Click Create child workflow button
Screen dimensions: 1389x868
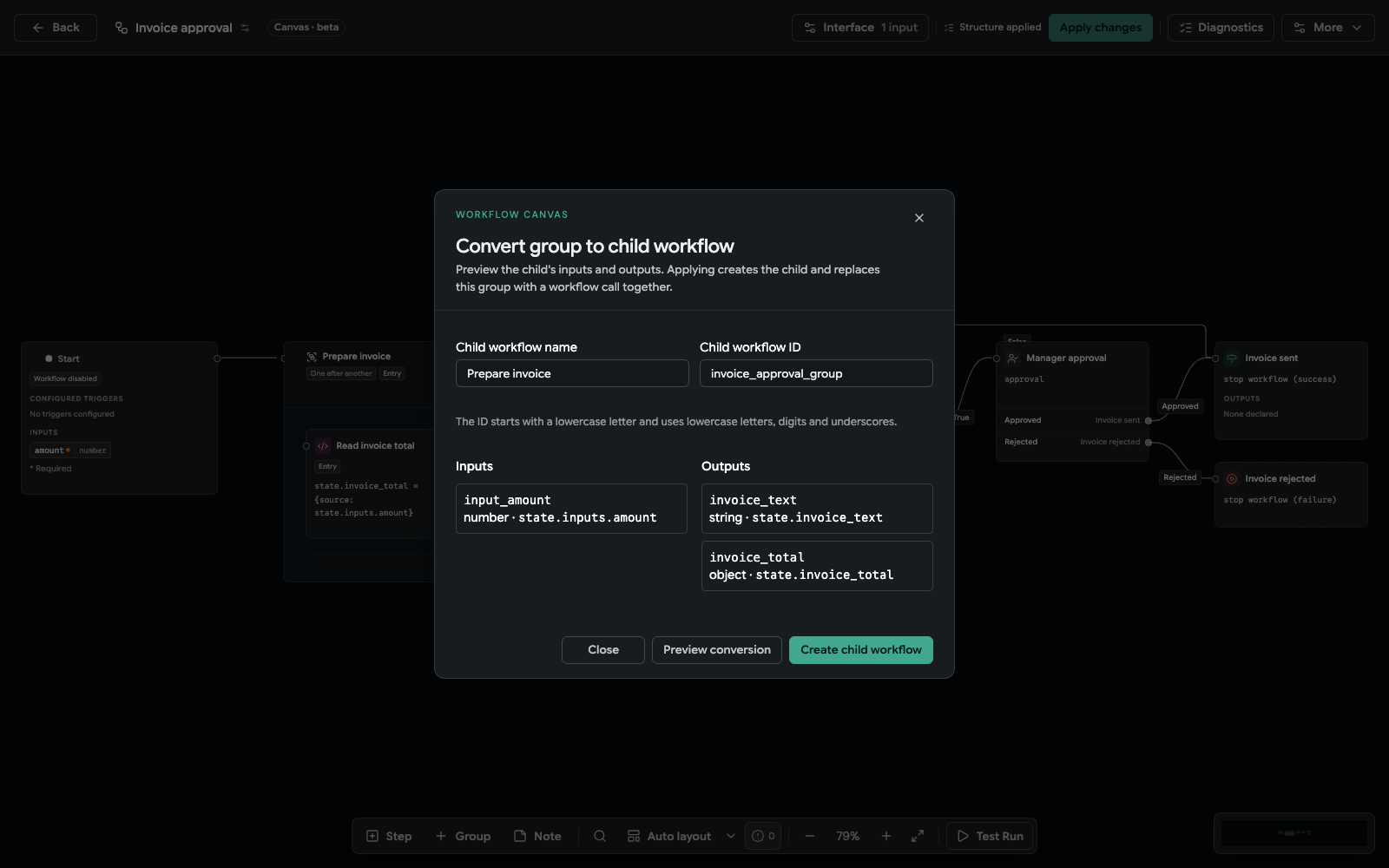(861, 650)
